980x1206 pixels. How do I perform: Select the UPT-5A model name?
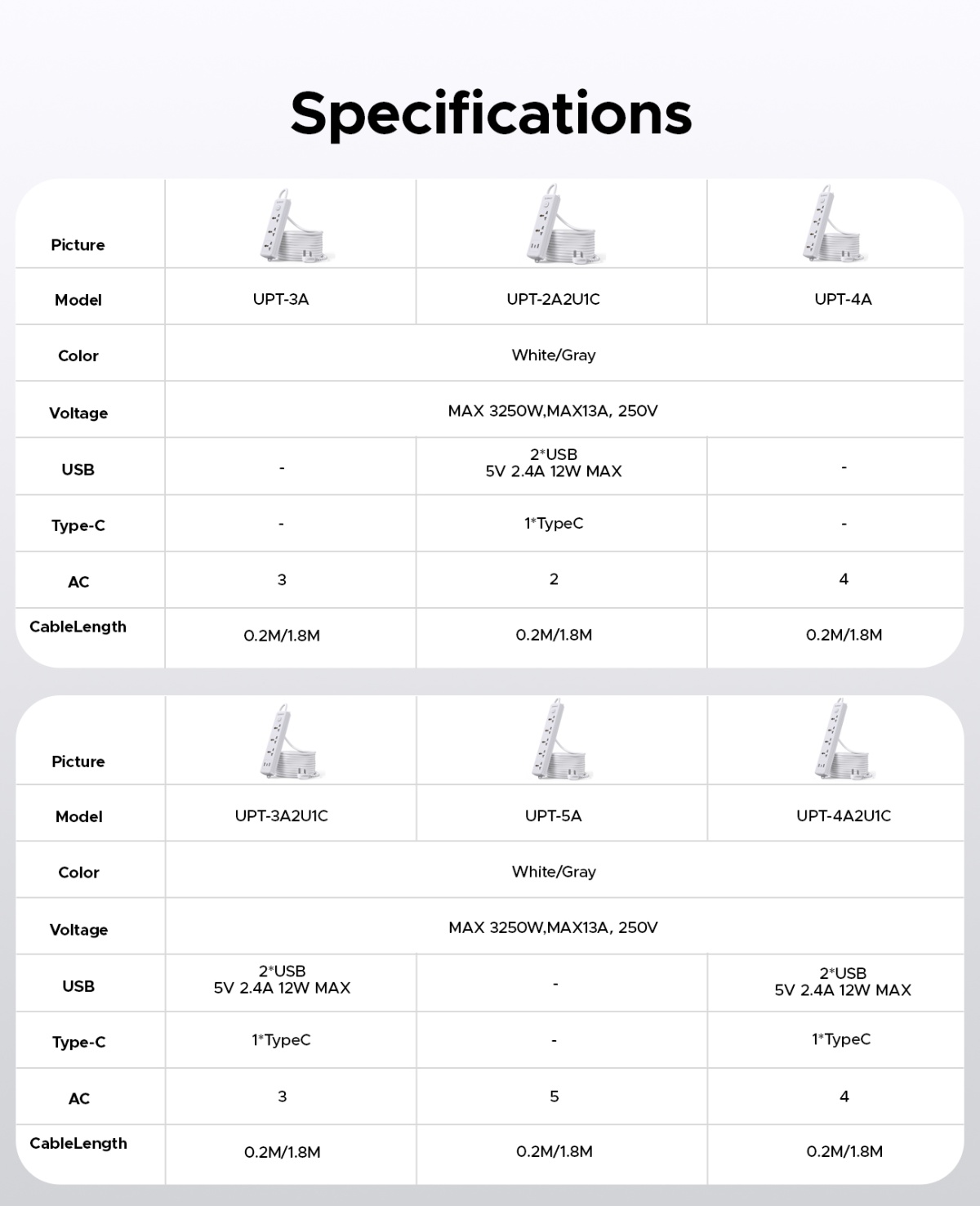coord(553,815)
